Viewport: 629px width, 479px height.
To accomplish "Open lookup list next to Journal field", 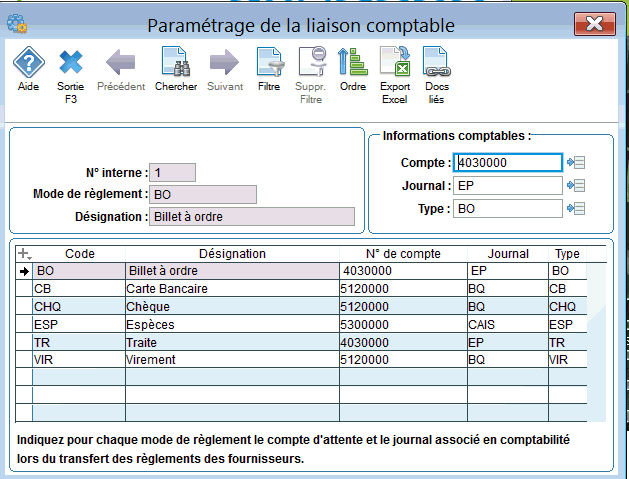I will click(576, 185).
